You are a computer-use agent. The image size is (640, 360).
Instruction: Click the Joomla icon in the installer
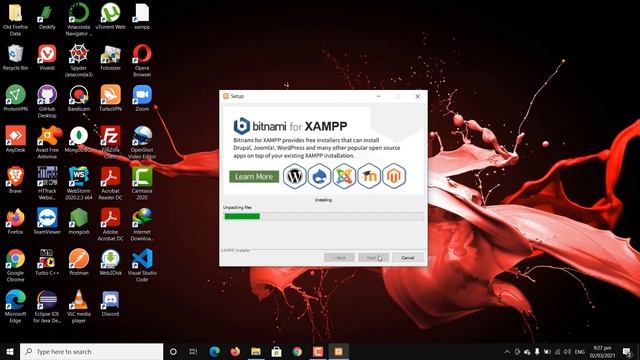pyautogui.click(x=344, y=176)
